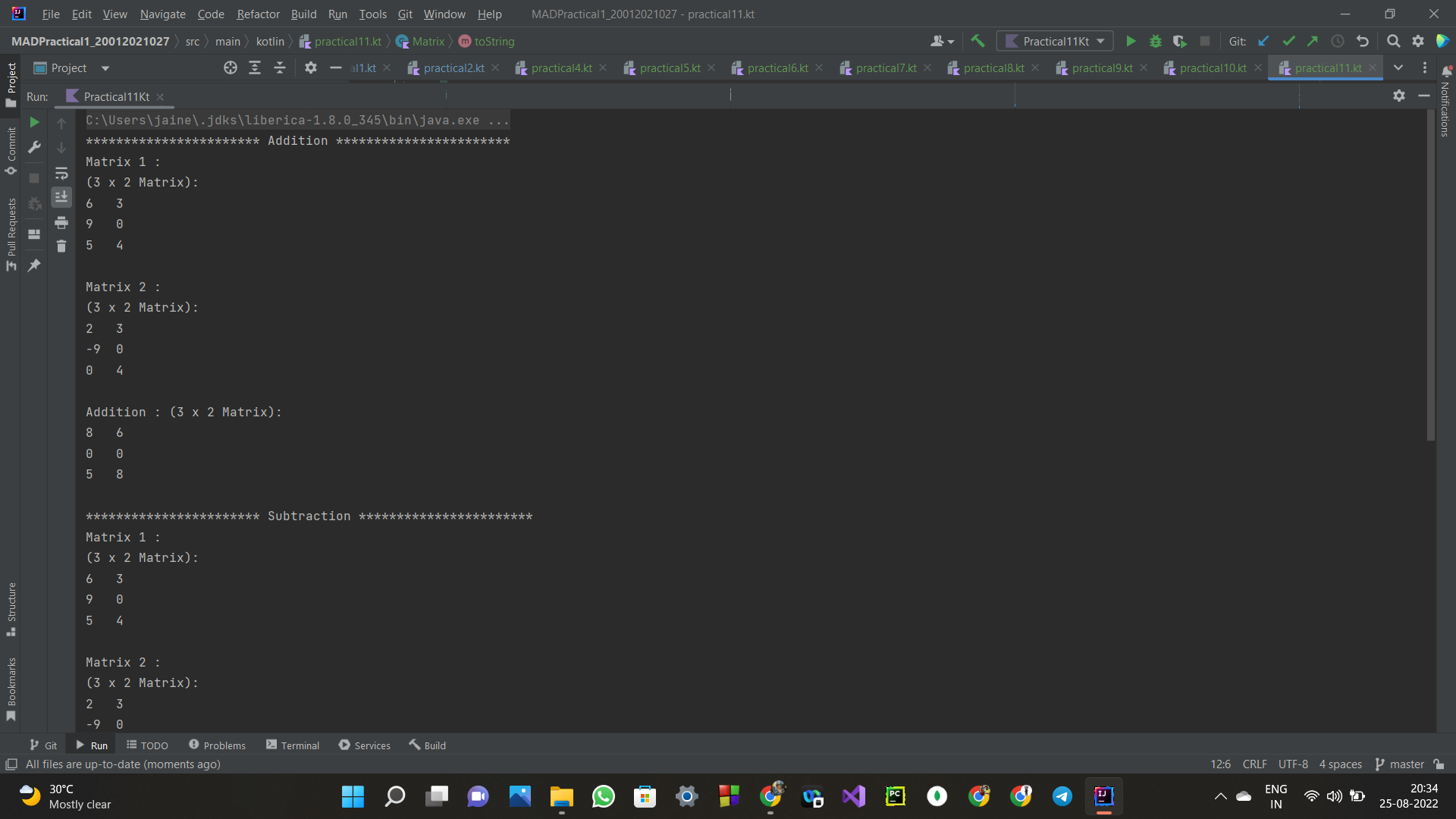
Task: Open WhatsApp from the Windows taskbar
Action: (603, 796)
